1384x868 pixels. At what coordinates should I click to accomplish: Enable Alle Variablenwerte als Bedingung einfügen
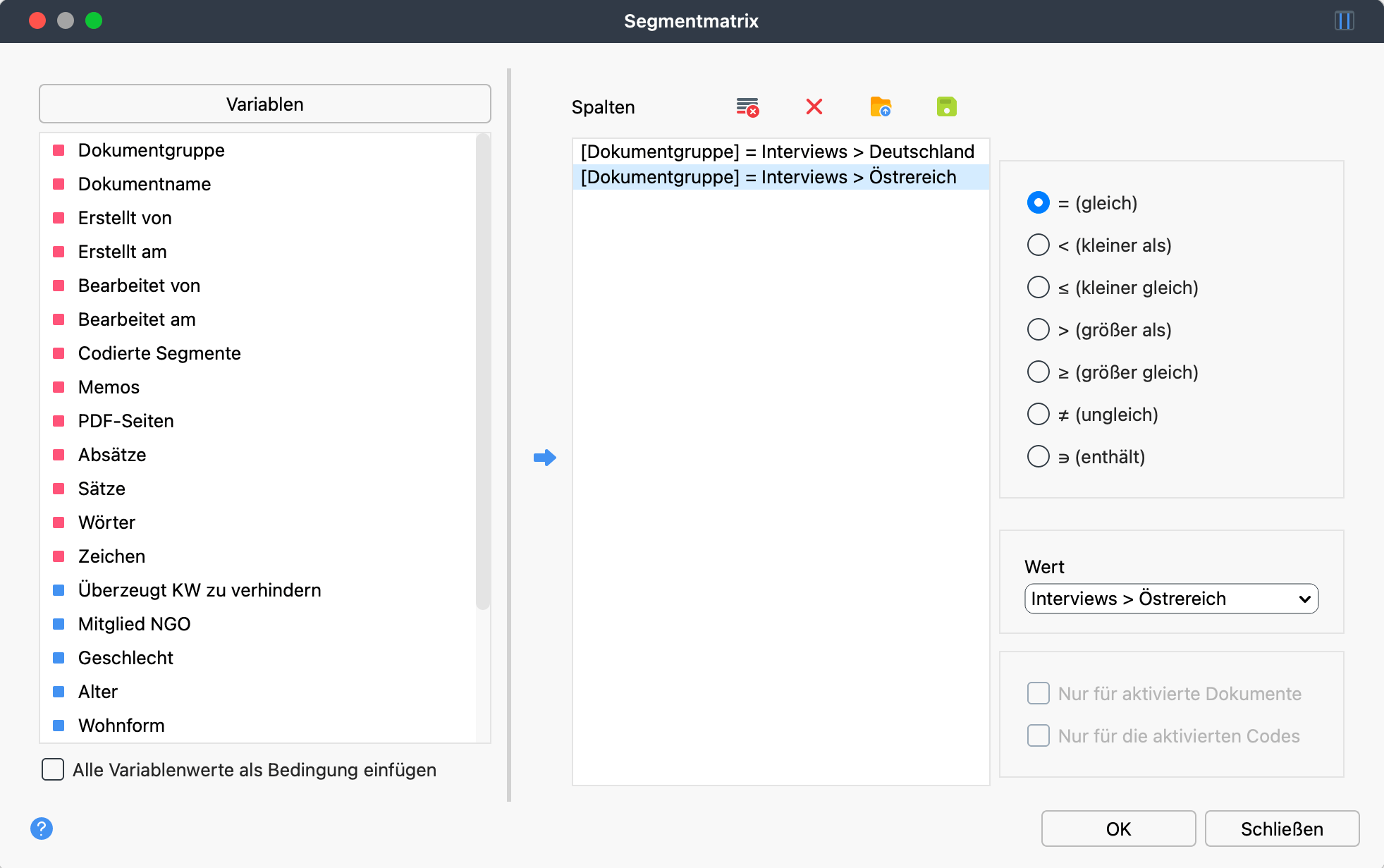[53, 769]
